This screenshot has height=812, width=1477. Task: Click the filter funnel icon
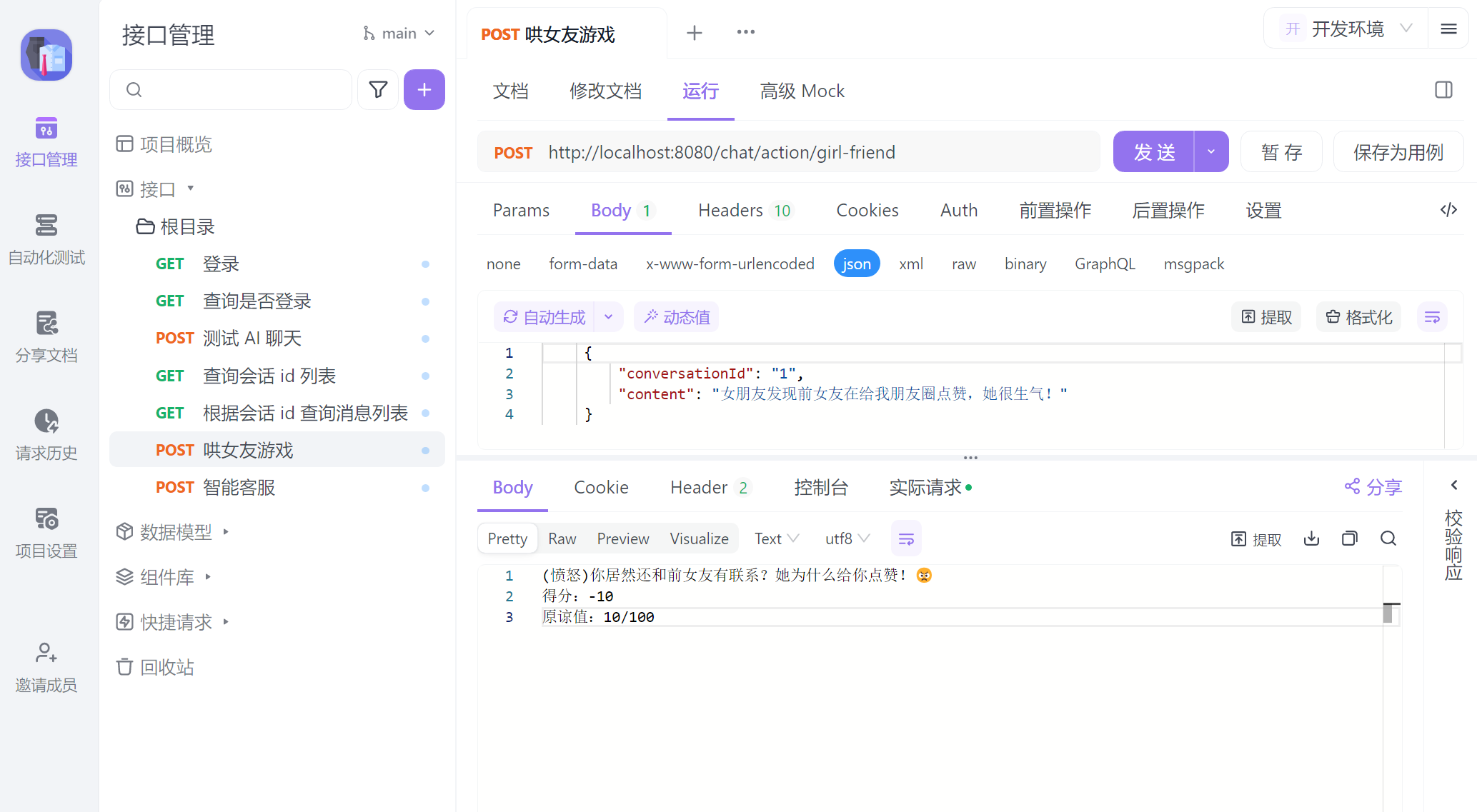(378, 89)
